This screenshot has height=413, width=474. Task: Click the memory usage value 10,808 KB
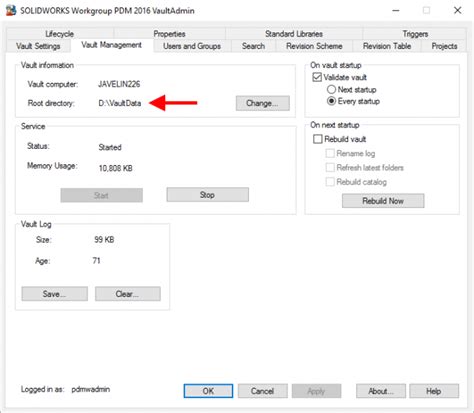pos(116,168)
